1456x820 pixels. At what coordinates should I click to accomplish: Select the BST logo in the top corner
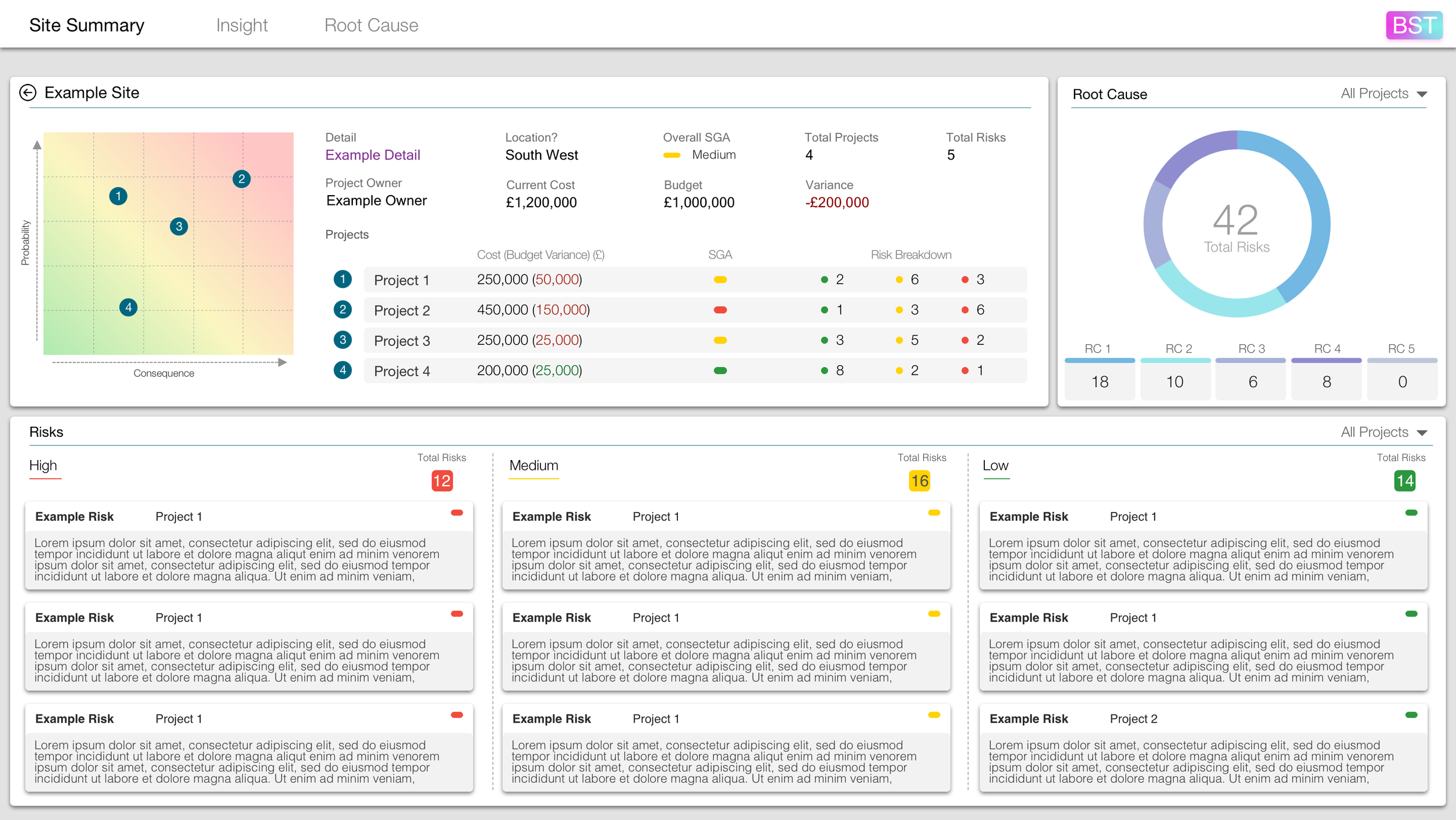tap(1414, 24)
